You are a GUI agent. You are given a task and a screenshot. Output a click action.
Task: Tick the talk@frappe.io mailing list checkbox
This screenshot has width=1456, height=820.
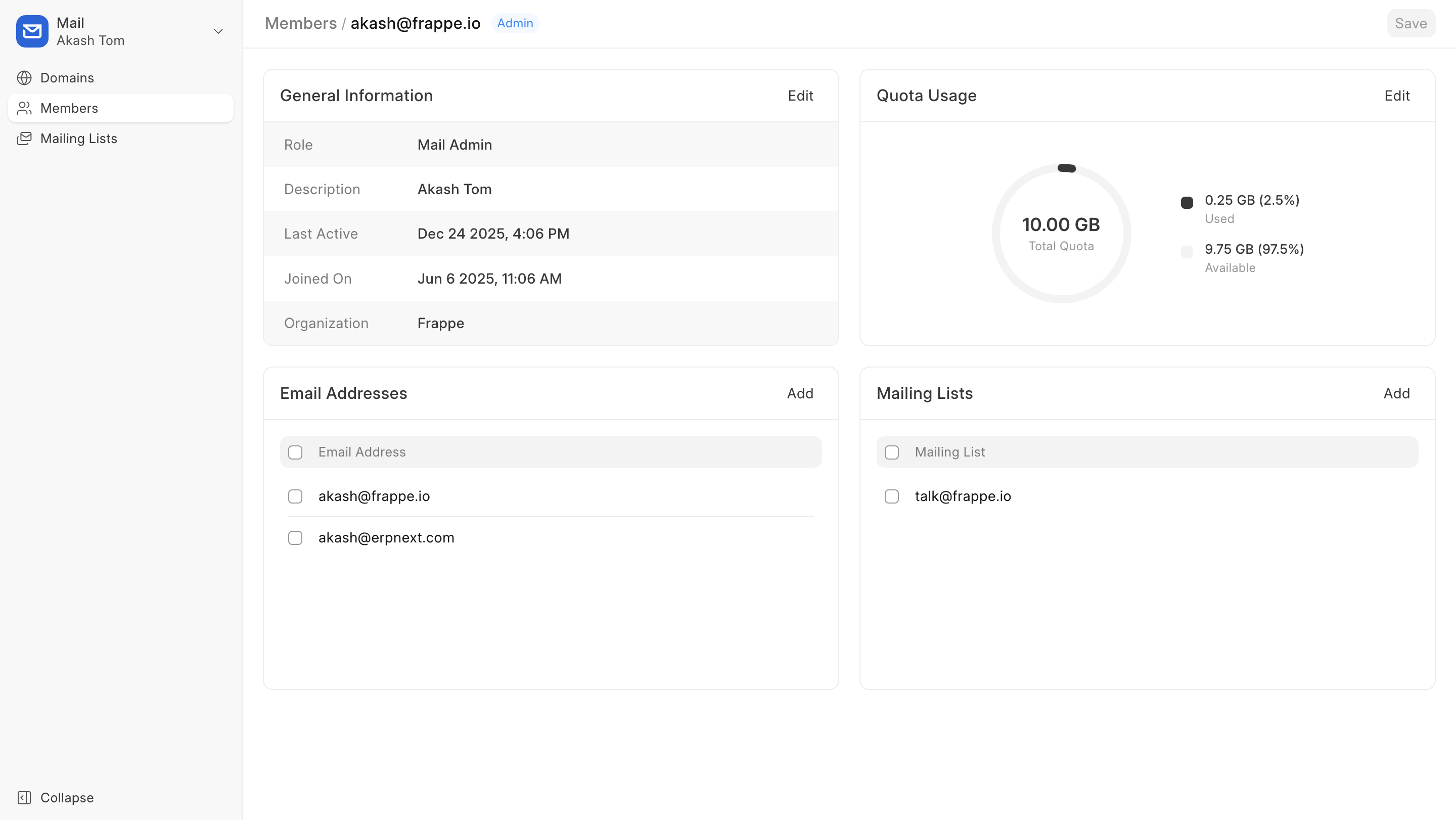[891, 496]
